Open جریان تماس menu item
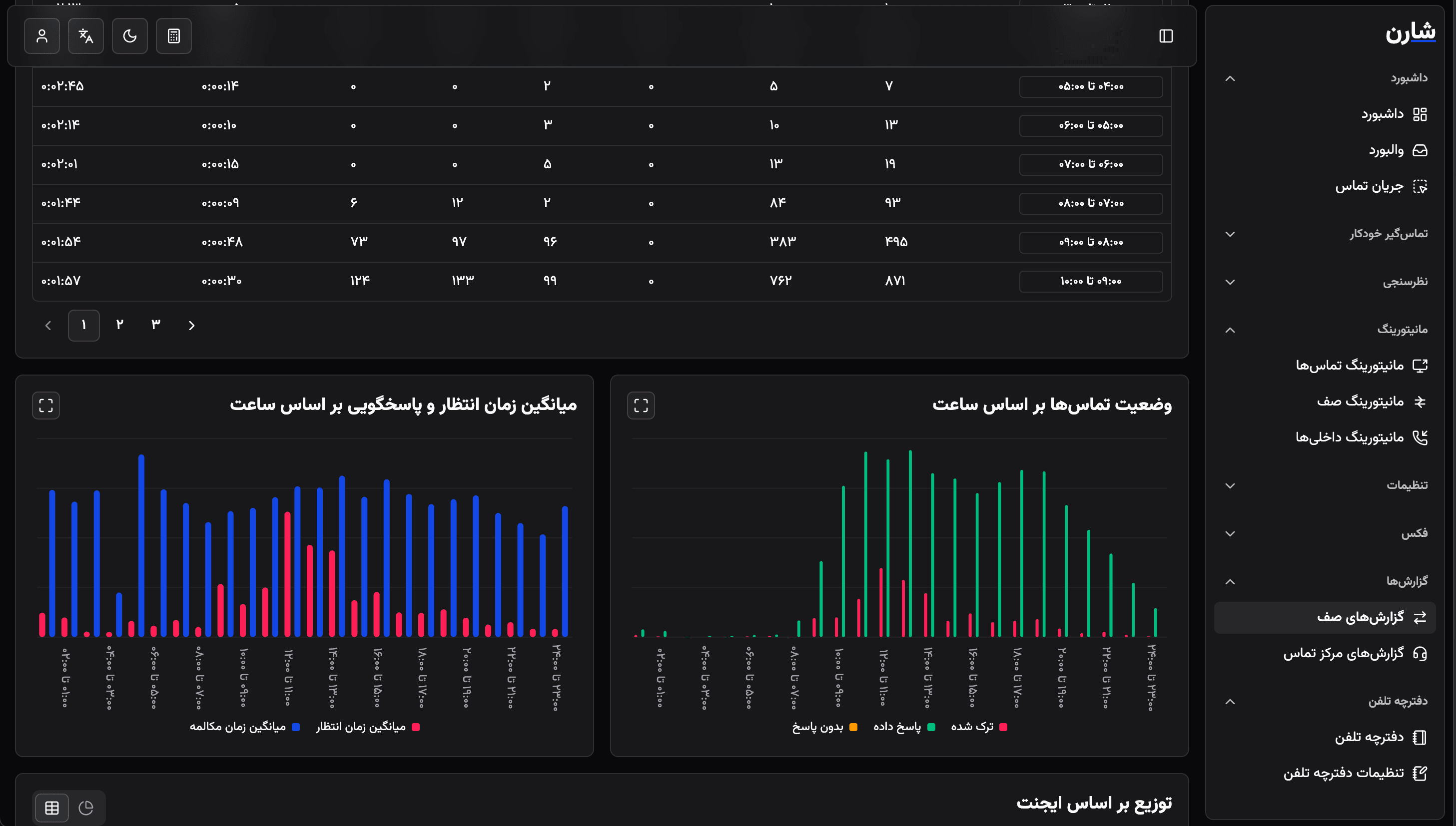Image resolution: width=1456 pixels, height=826 pixels. pyautogui.click(x=1325, y=186)
